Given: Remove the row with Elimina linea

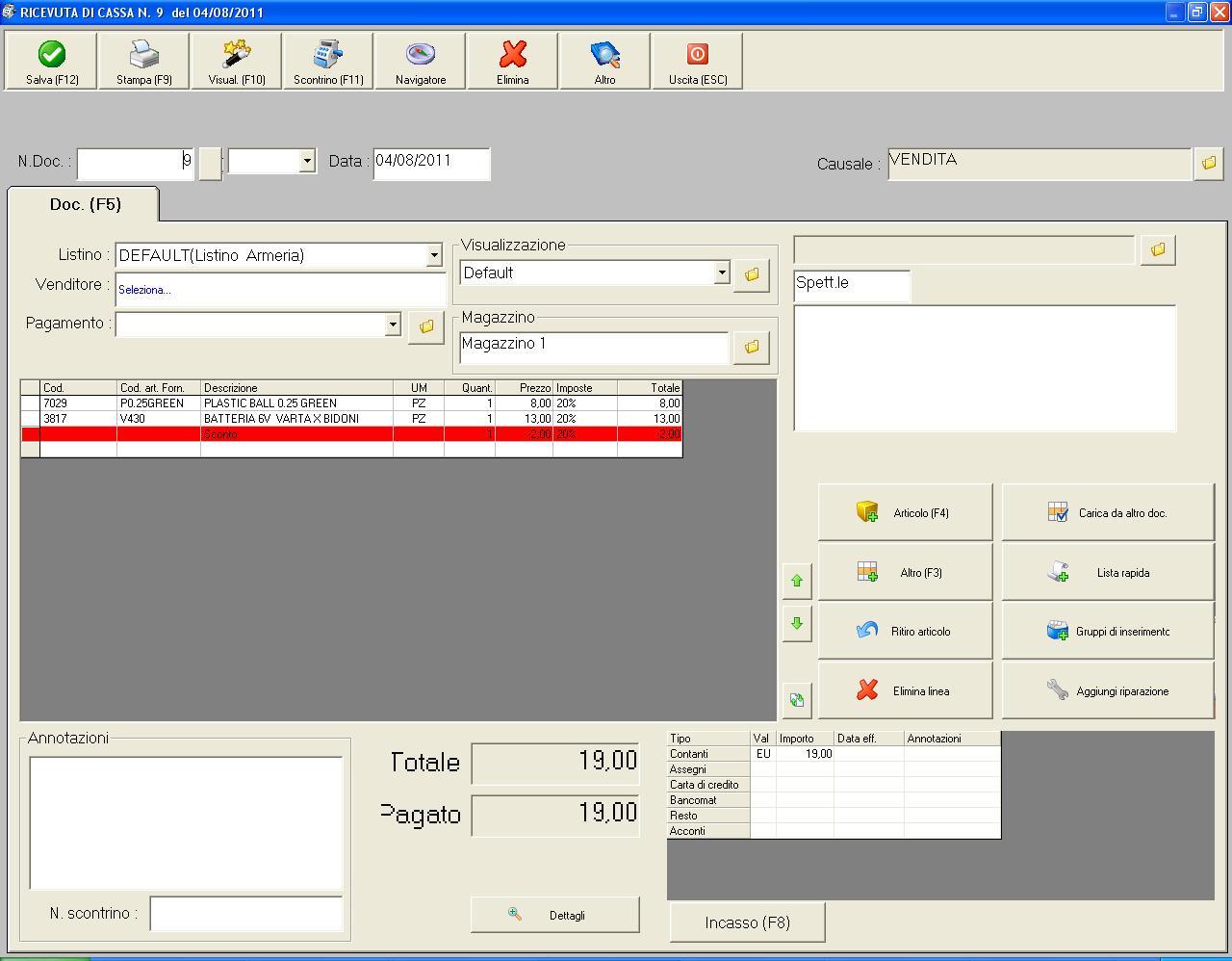Looking at the screenshot, I should (x=906, y=690).
